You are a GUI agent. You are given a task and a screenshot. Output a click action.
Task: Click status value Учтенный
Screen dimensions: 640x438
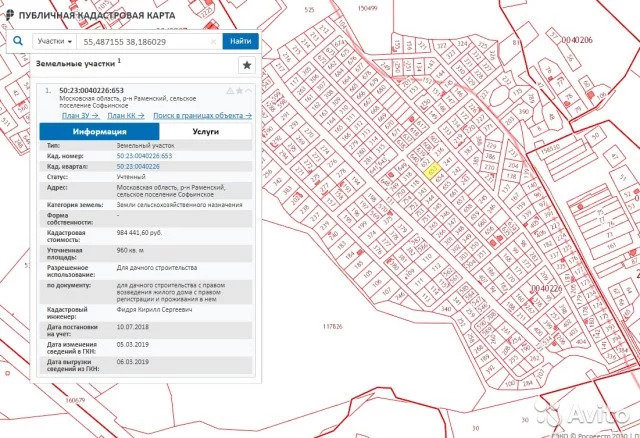(x=131, y=177)
